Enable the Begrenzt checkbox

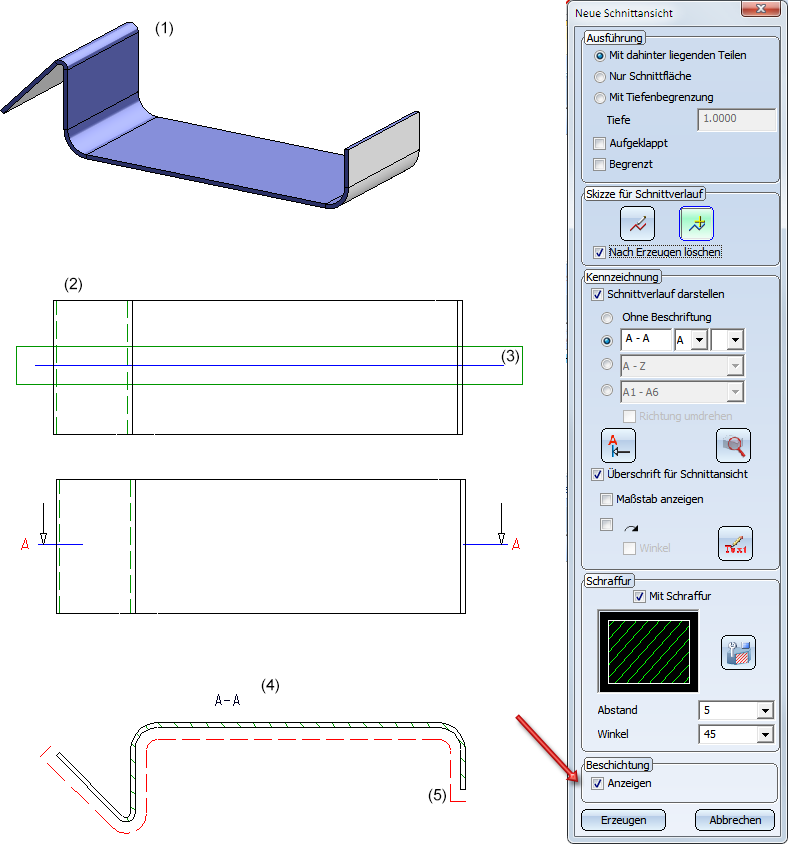pos(599,164)
